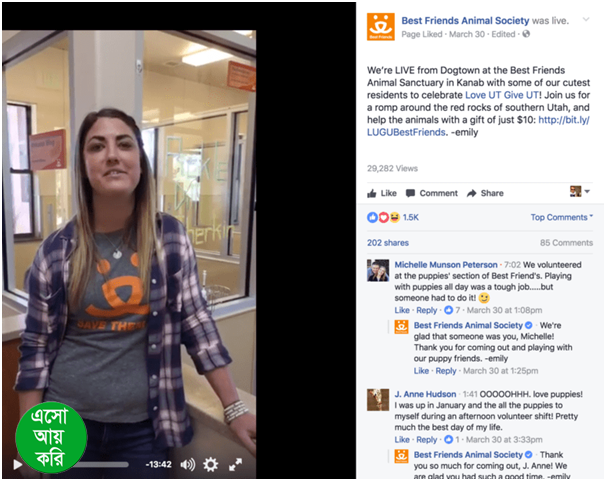Viewport: 606px width, 481px height.
Task: Open the 202 shares link
Action: (x=388, y=243)
